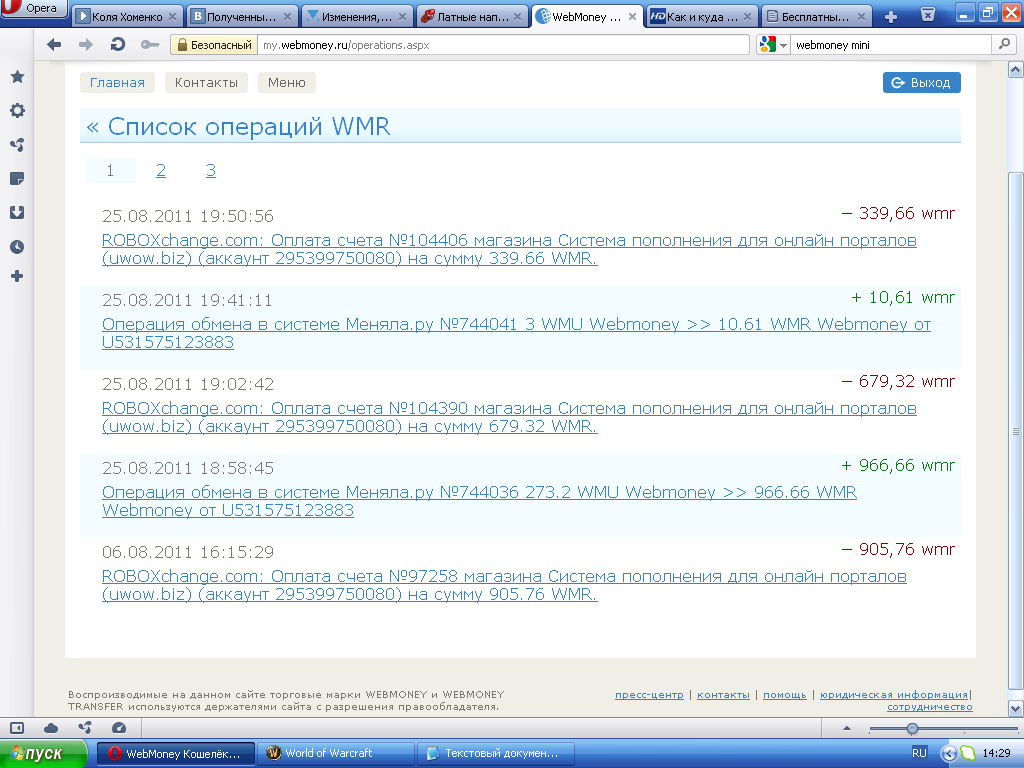Open the password wand key icon
The height and width of the screenshot is (768, 1024).
click(150, 44)
